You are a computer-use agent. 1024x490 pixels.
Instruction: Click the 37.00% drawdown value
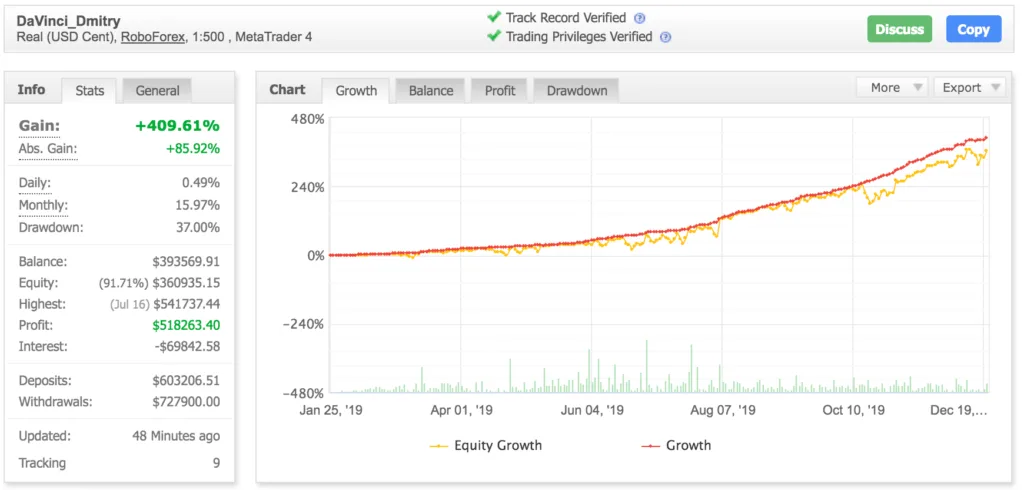coord(197,228)
